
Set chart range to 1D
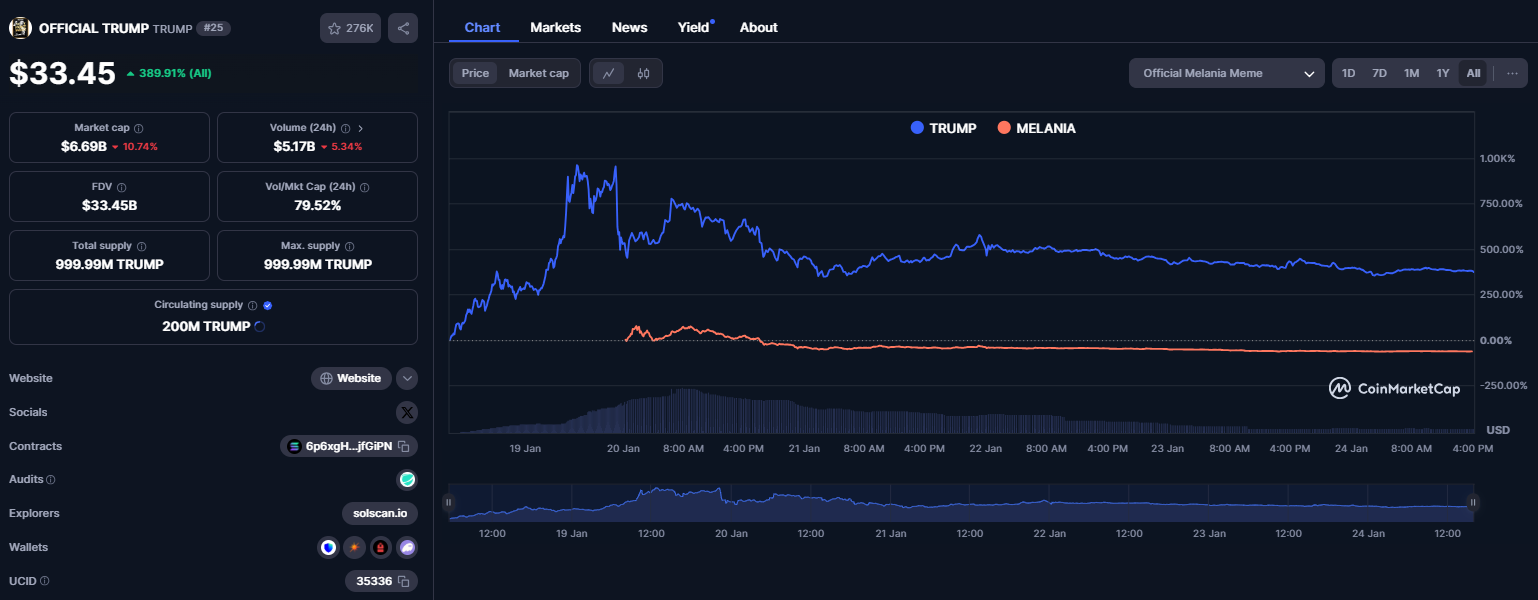1348,73
